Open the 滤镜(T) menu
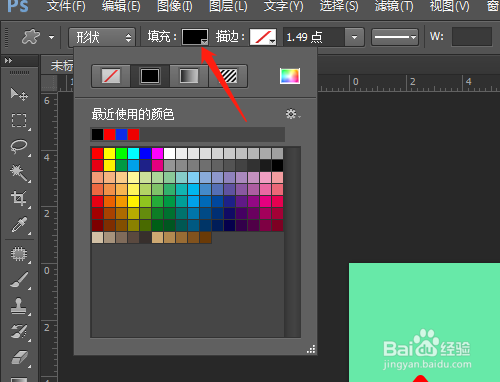Viewport: 500px width, 382px height. 394,6
